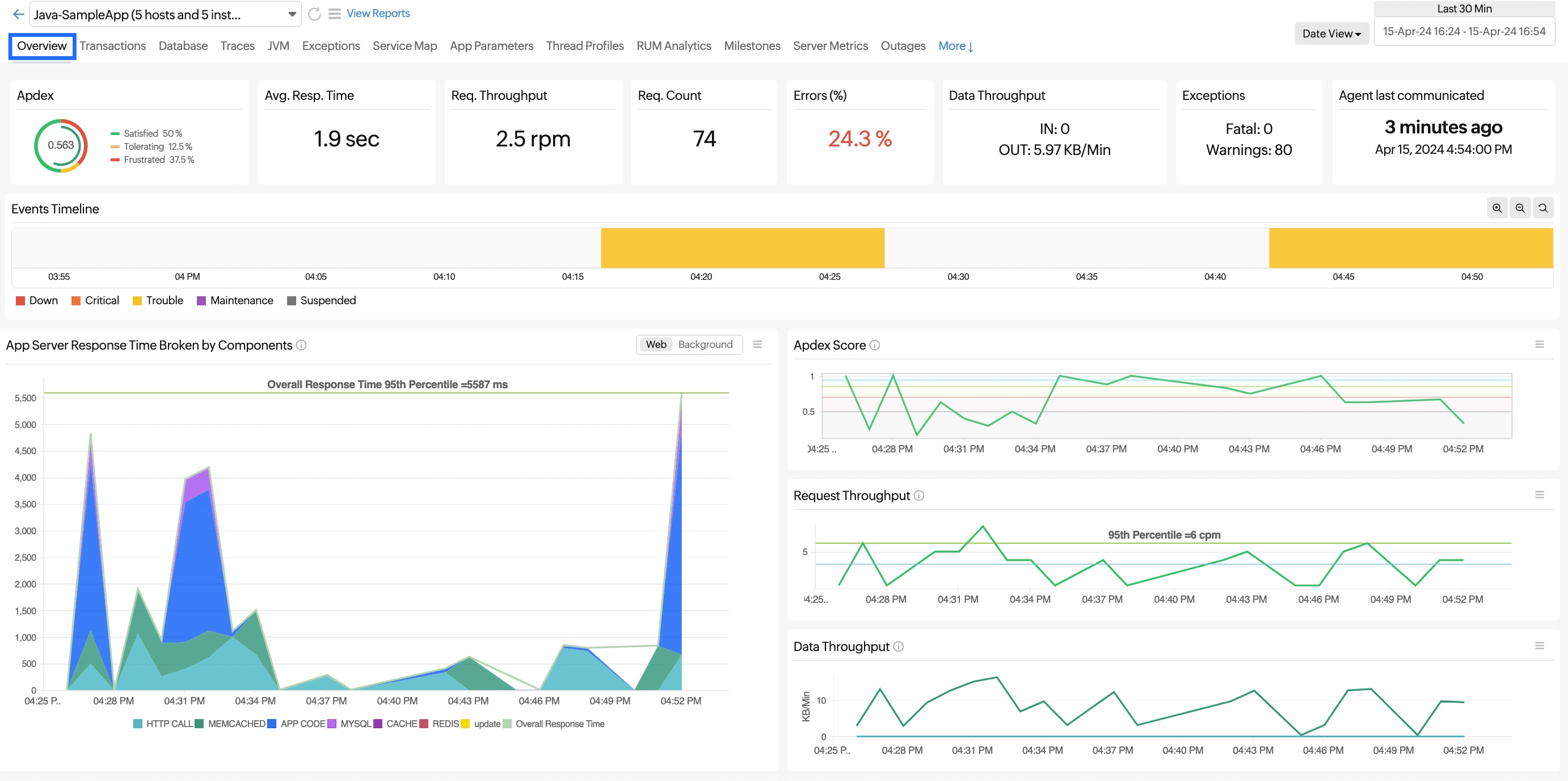1568x781 pixels.
Task: Expand the Java-SampleApp monitor dropdown
Action: coord(292,14)
